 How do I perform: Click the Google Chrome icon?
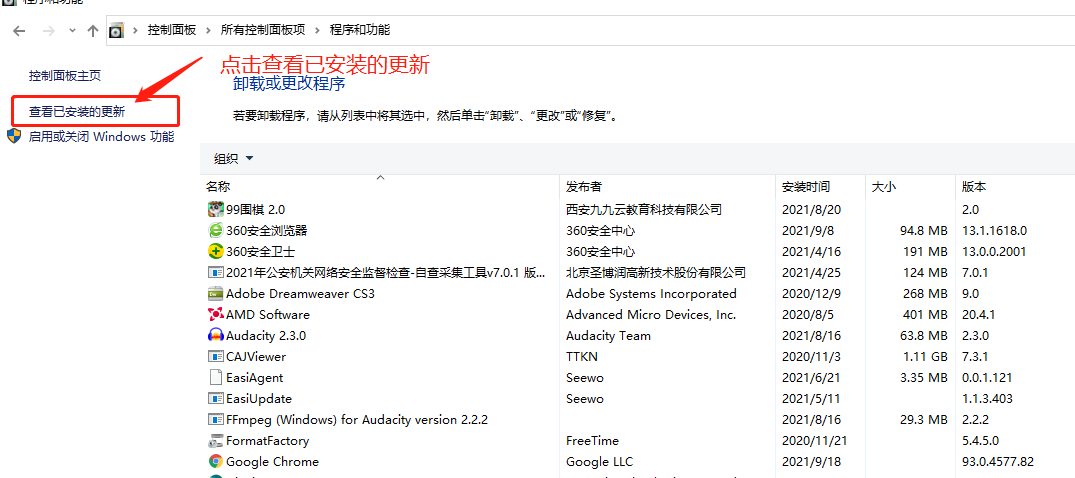(x=216, y=462)
